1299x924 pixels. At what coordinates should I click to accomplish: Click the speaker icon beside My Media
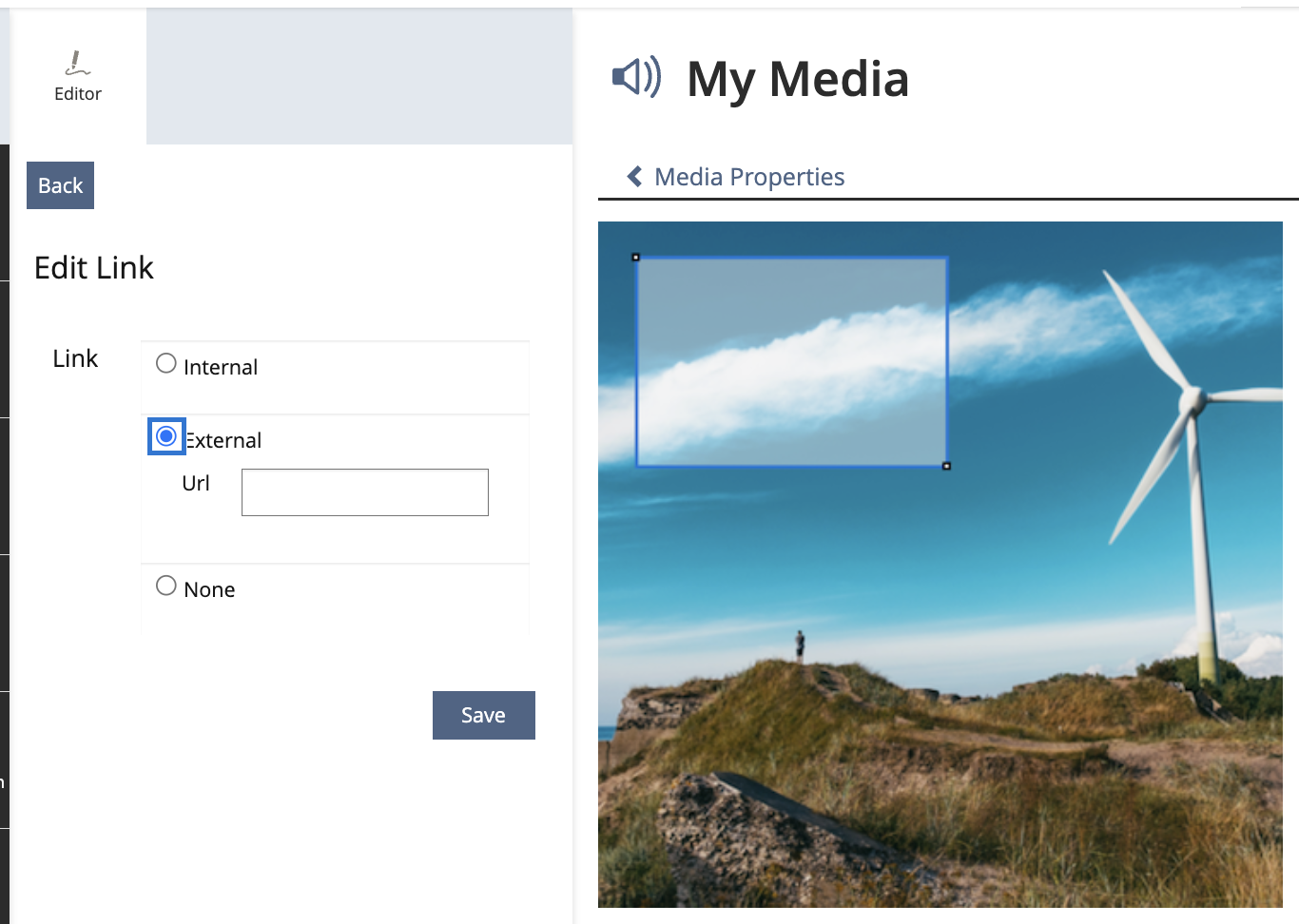(635, 77)
